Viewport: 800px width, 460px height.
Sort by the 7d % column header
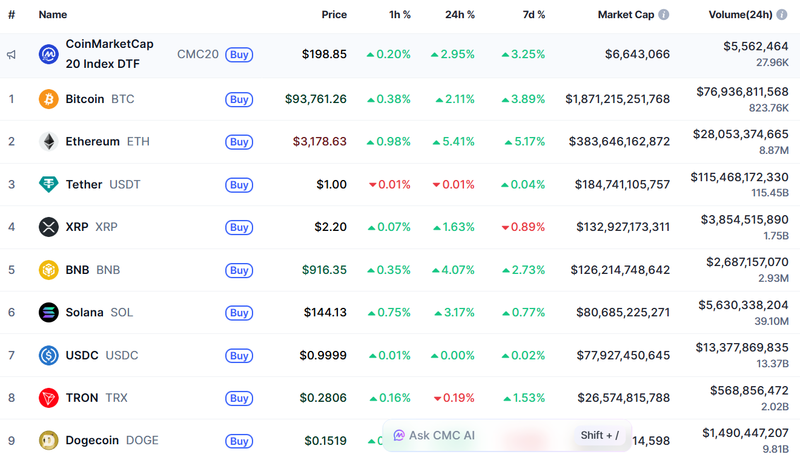point(532,15)
